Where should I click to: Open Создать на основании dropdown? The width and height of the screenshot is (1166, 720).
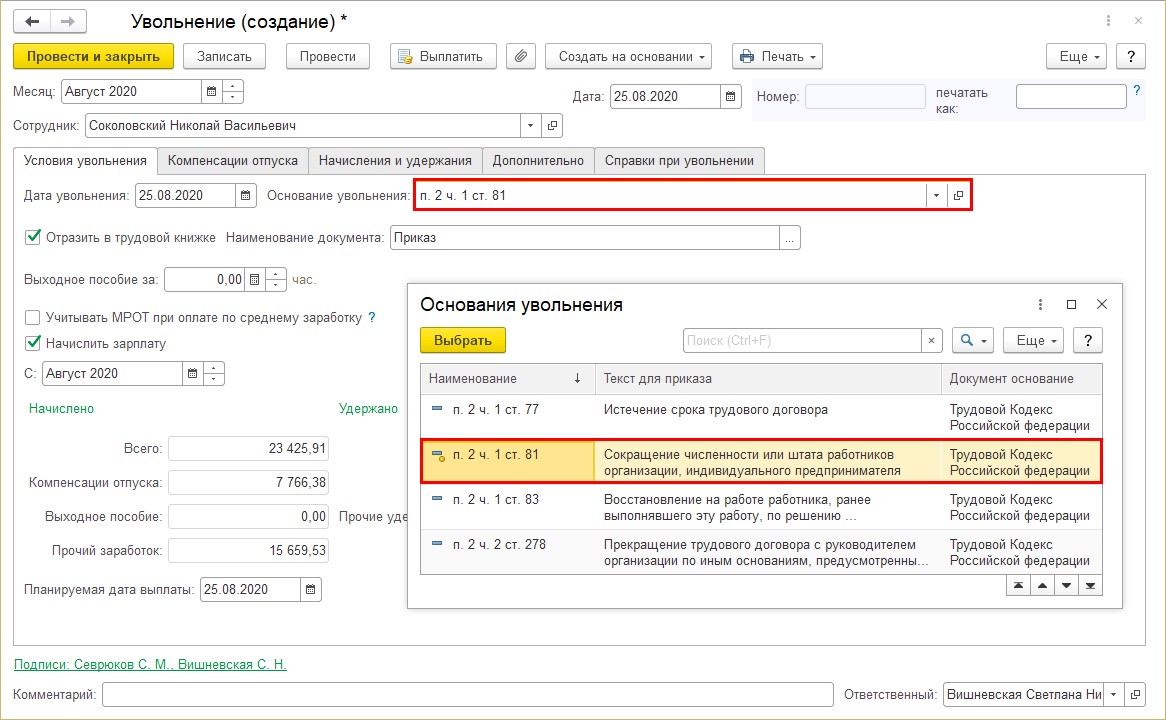pos(628,57)
